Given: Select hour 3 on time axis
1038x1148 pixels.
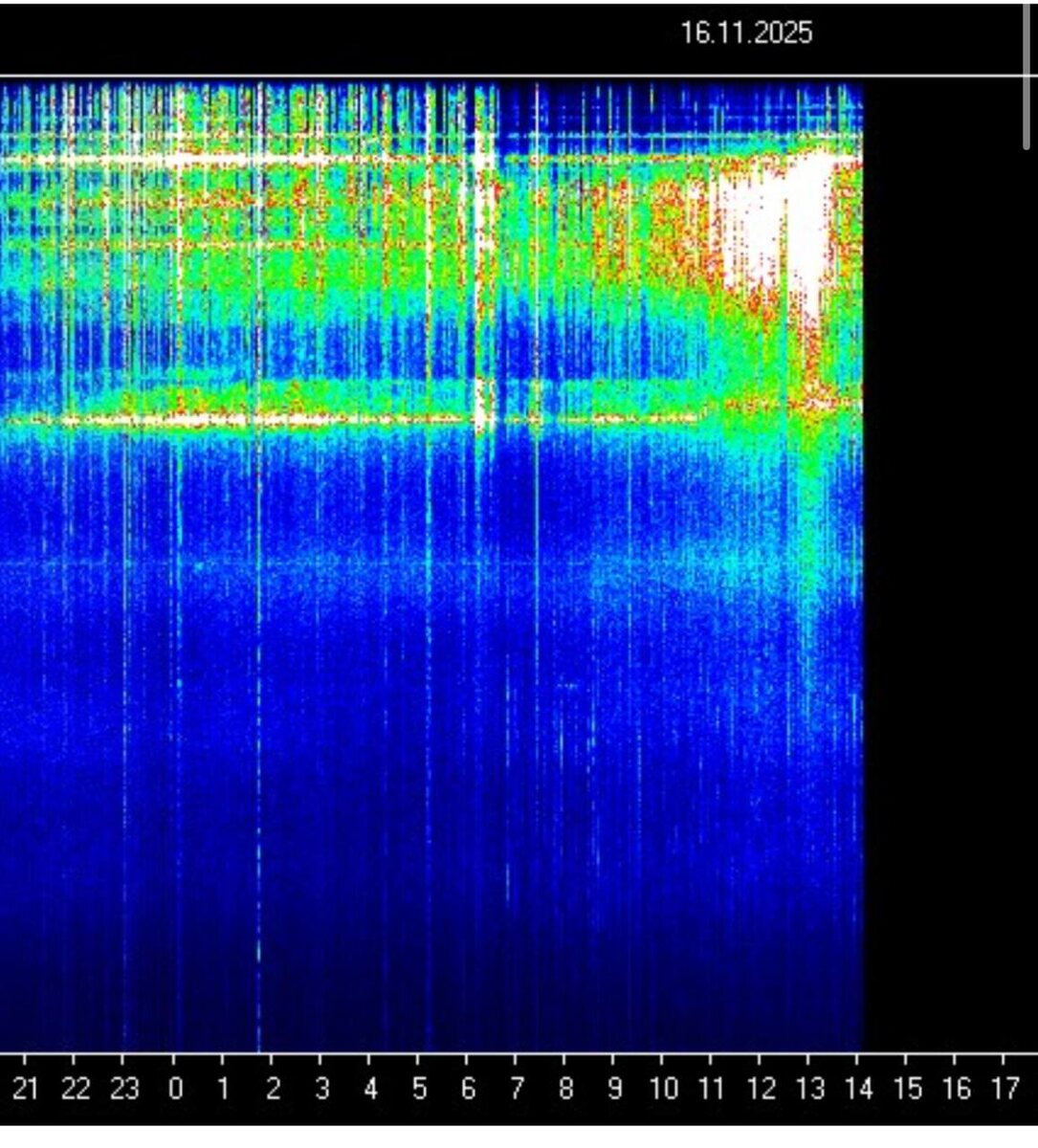Looking at the screenshot, I should [322, 1089].
